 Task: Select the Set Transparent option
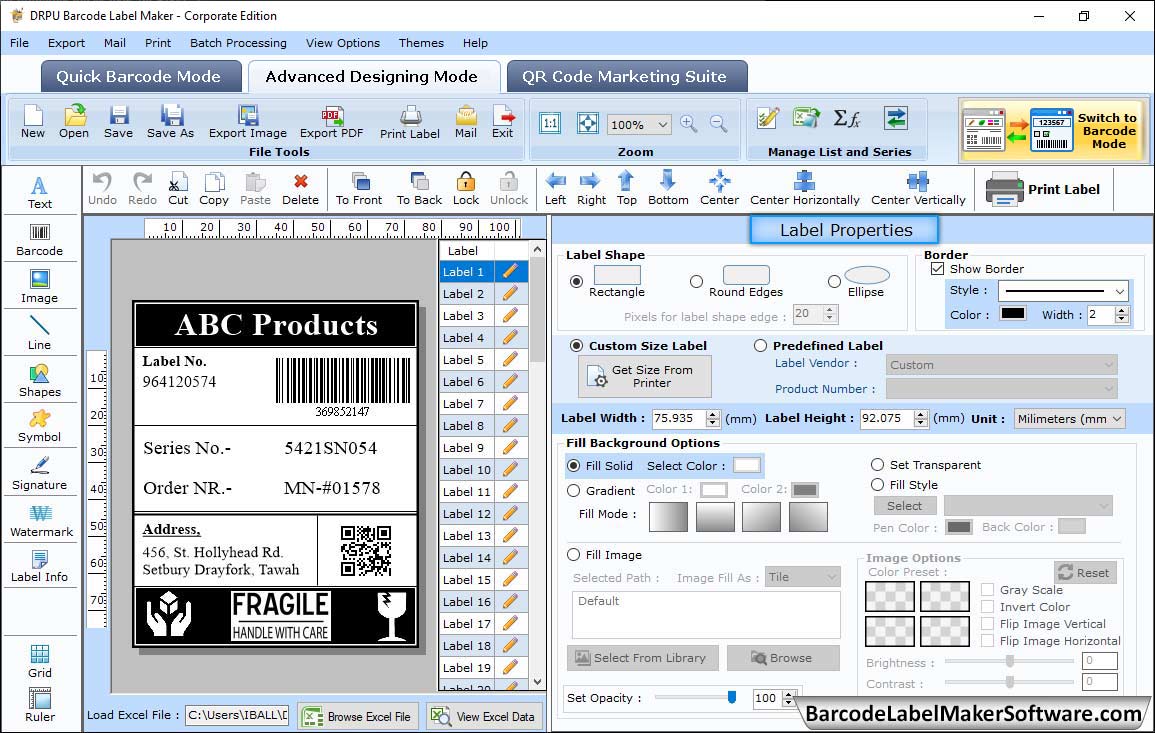pos(877,465)
